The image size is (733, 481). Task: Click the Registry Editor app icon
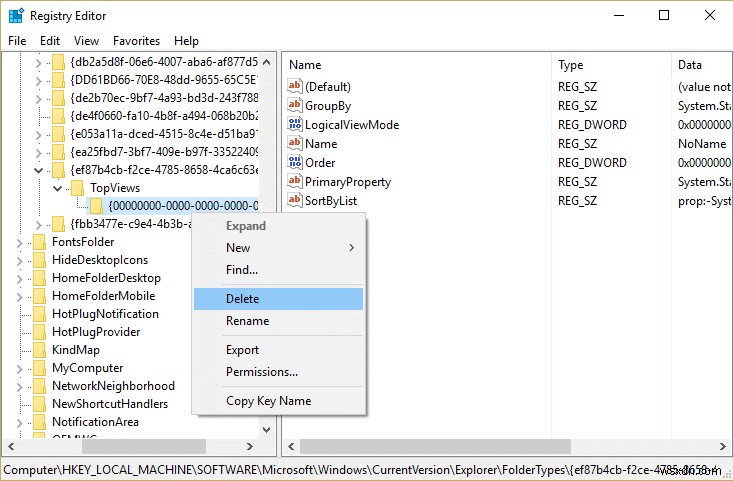16,15
